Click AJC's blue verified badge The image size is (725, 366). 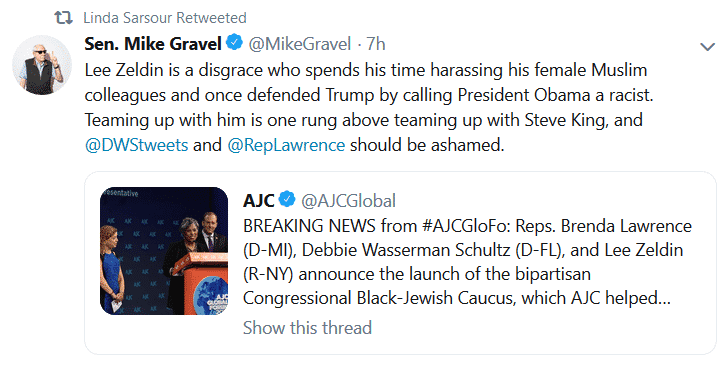(x=287, y=199)
